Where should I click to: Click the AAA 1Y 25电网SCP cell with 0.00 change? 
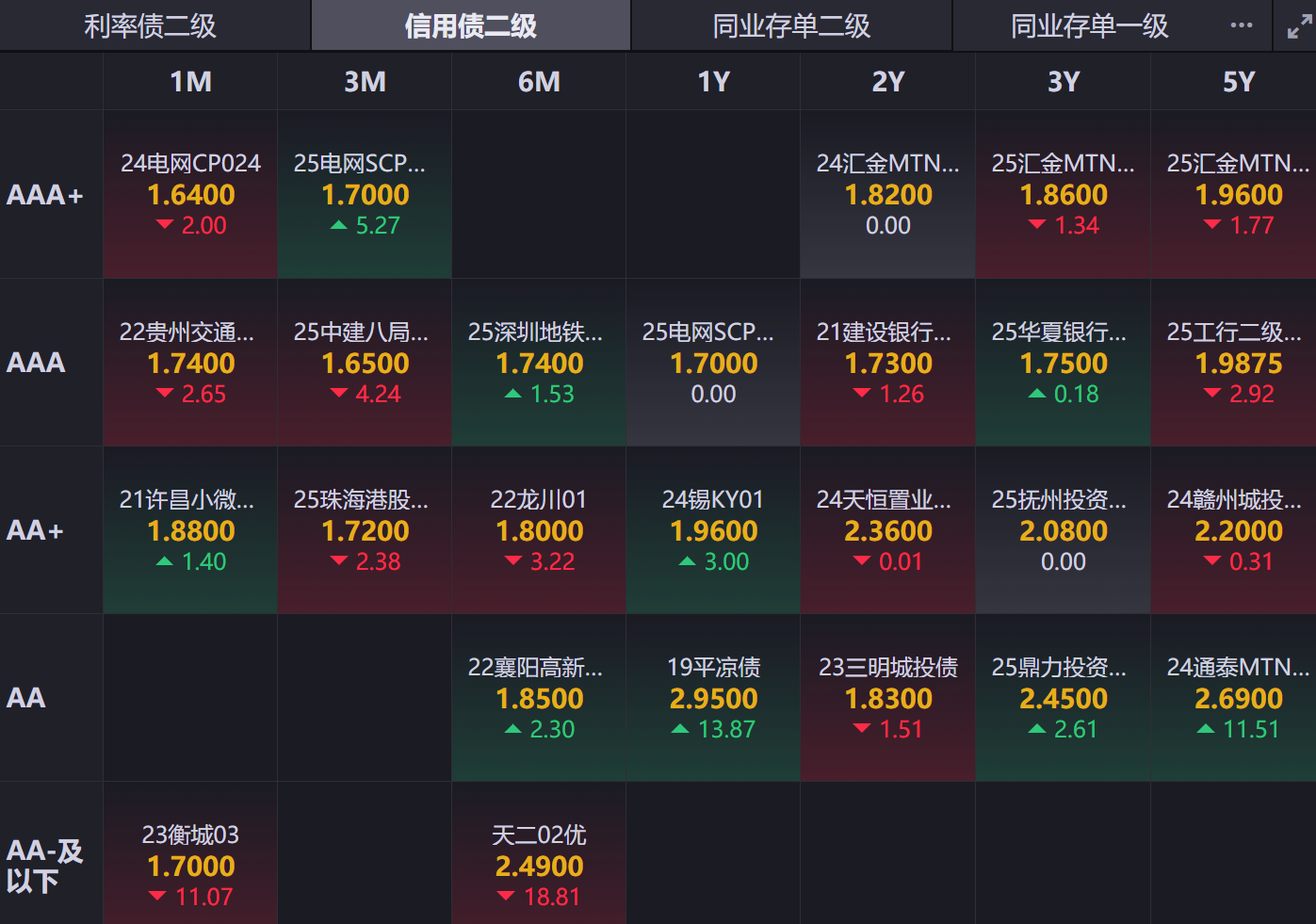pos(713,363)
